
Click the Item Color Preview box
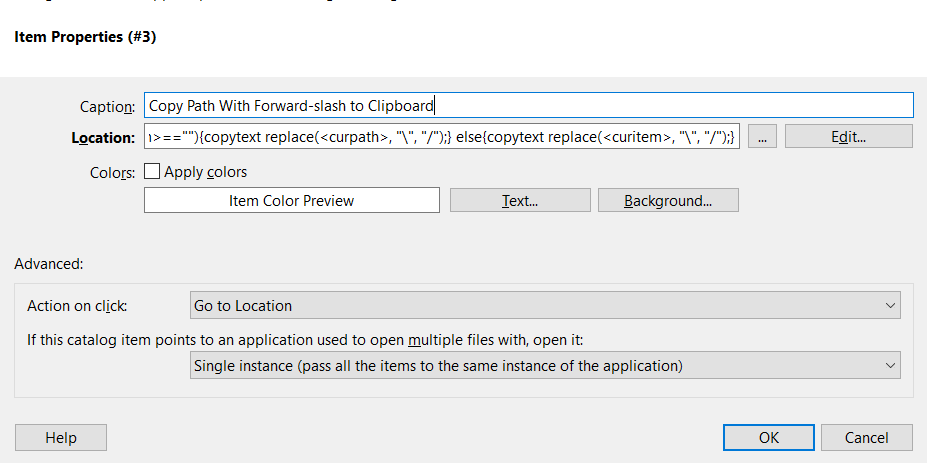(292, 201)
